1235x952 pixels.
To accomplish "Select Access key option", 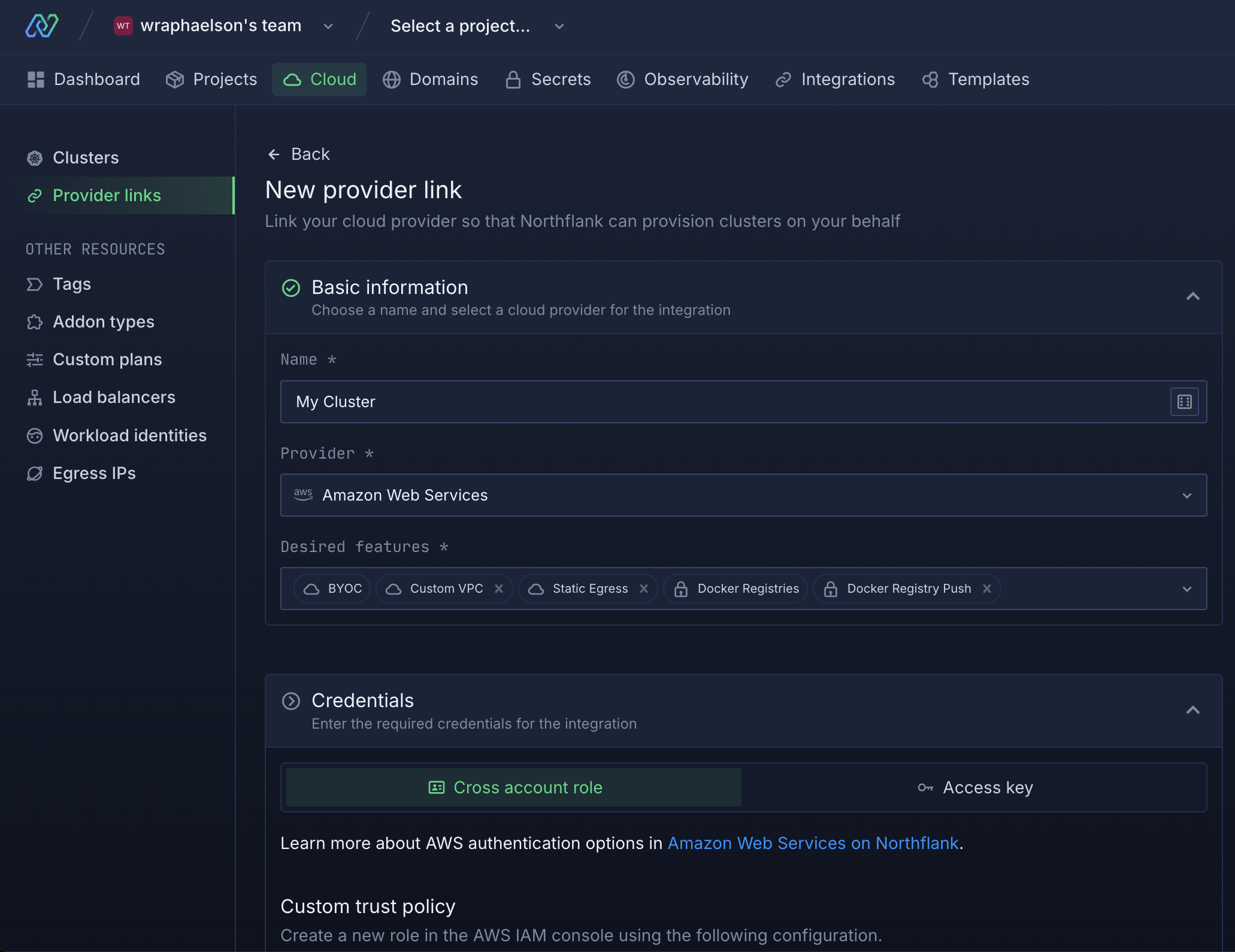I will (x=974, y=787).
